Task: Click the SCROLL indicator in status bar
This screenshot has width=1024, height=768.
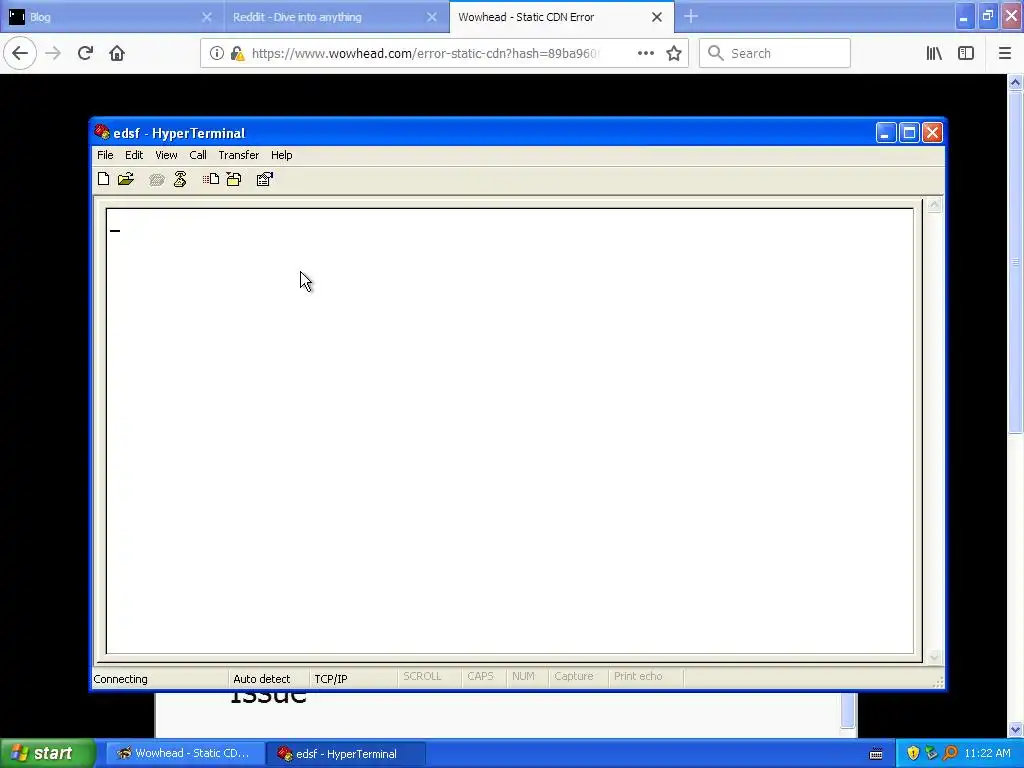Action: pyautogui.click(x=422, y=677)
